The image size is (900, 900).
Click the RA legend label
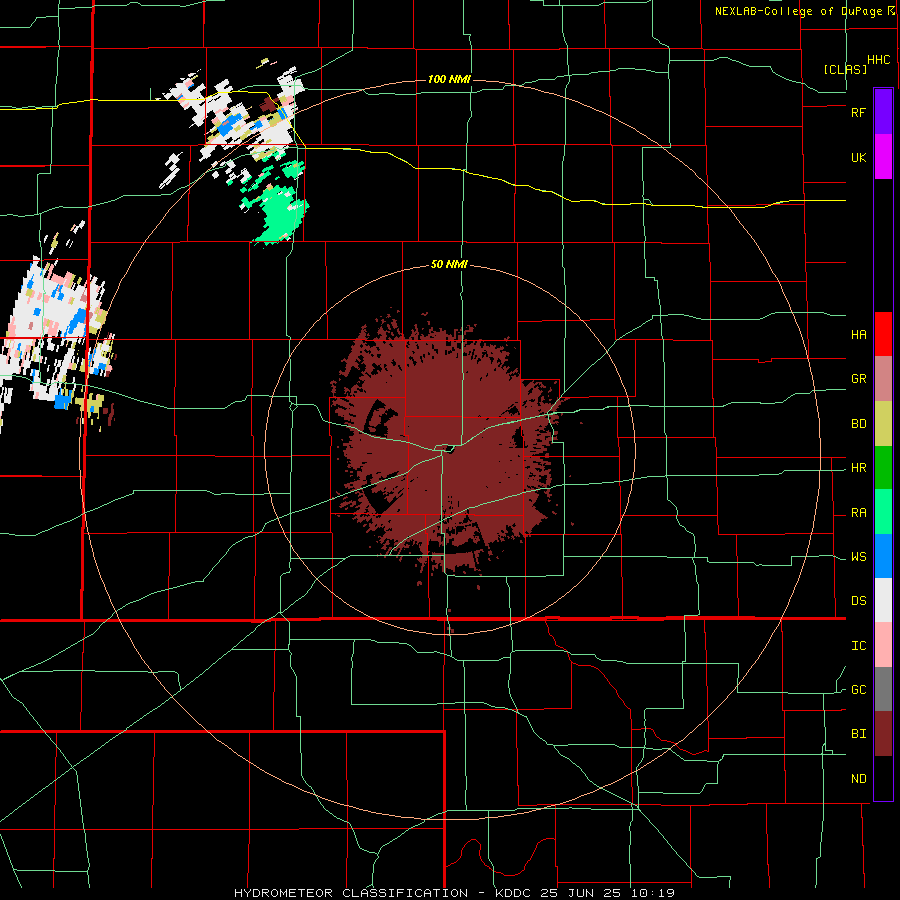[858, 513]
